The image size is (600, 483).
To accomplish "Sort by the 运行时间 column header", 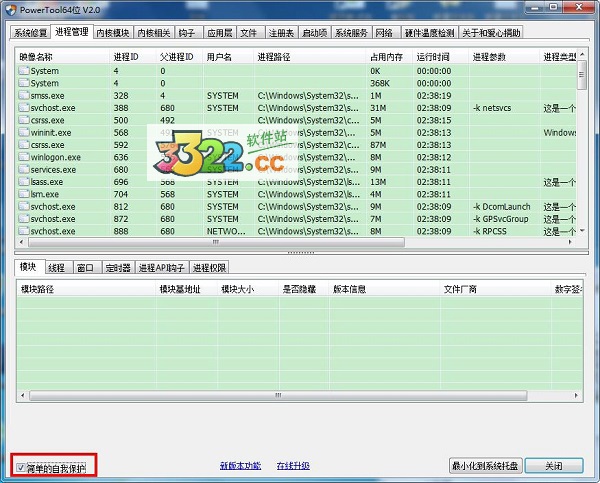I will pos(440,57).
